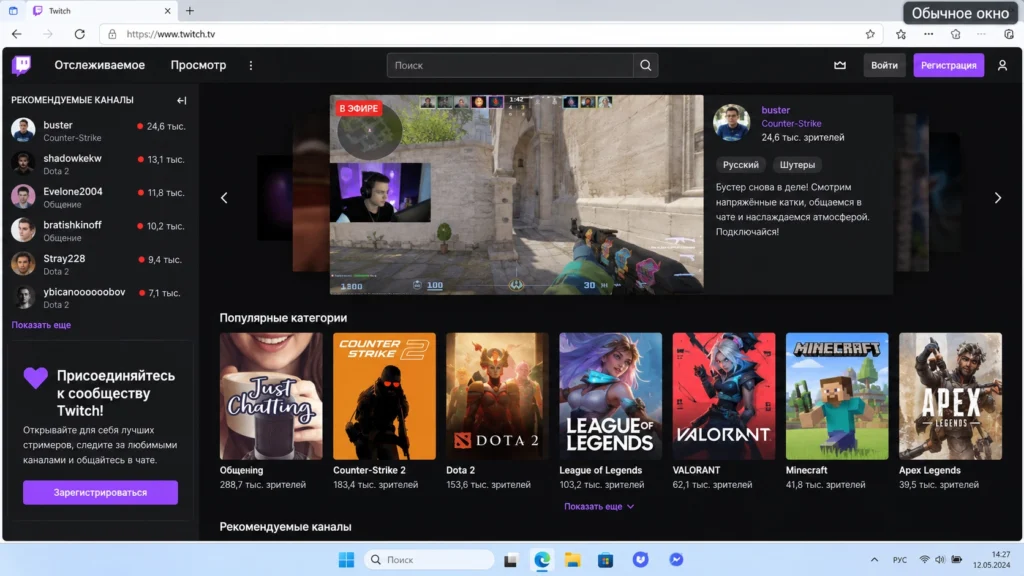Click the Windows taskbar search box
1024x576 pixels.
(428, 560)
